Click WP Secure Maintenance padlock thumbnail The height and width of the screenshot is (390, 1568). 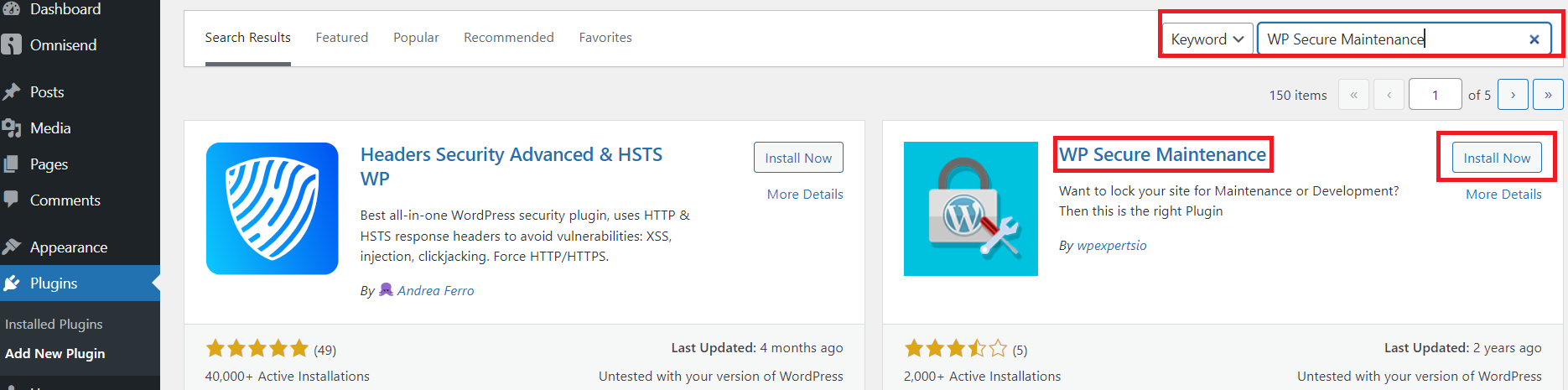point(971,209)
